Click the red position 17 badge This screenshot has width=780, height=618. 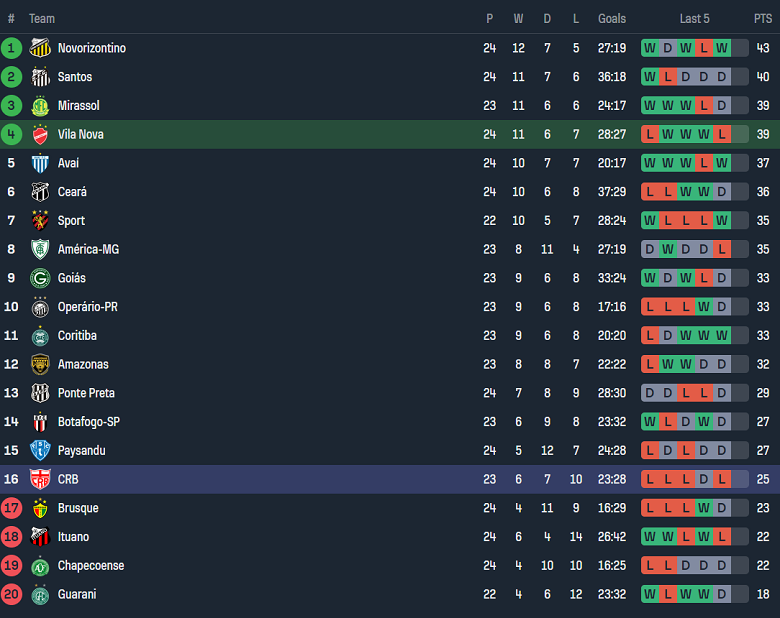[x=12, y=508]
